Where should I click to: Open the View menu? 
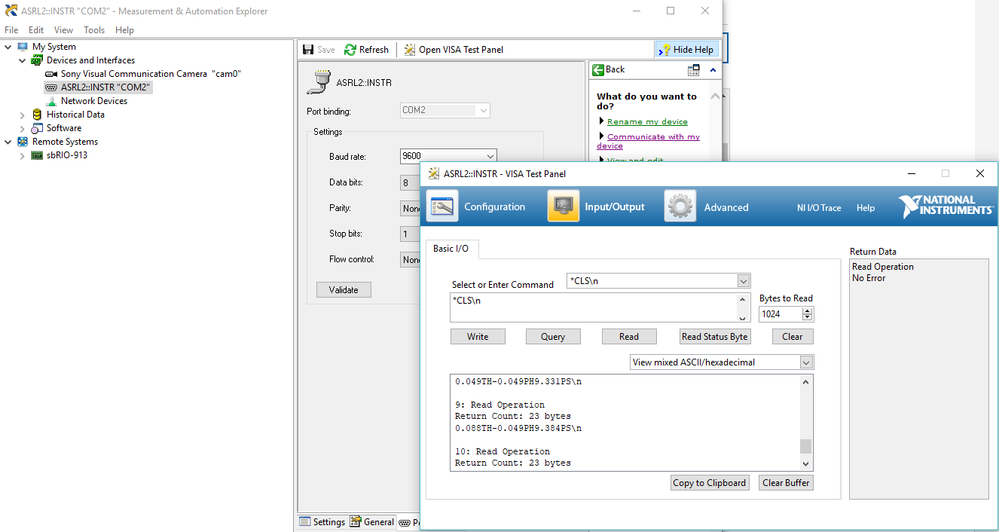click(64, 30)
